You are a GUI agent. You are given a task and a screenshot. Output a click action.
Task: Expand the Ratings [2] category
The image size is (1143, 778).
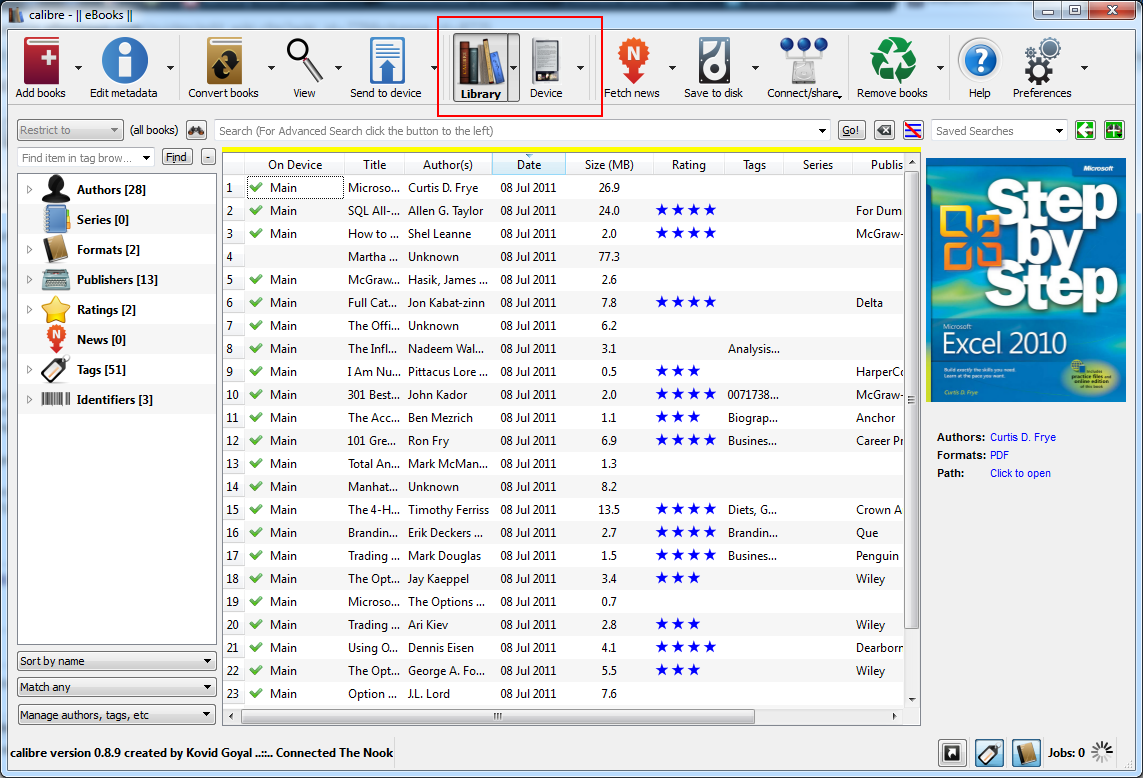point(29,309)
